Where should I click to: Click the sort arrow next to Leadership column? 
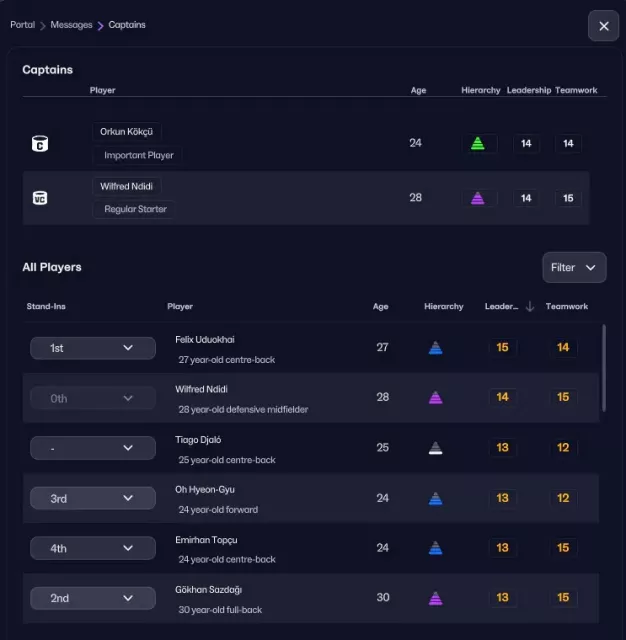point(530,306)
